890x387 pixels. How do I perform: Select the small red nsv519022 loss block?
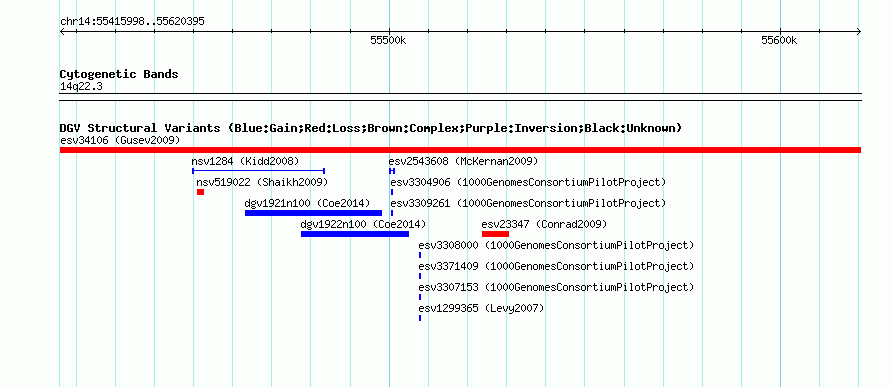[x=200, y=192]
